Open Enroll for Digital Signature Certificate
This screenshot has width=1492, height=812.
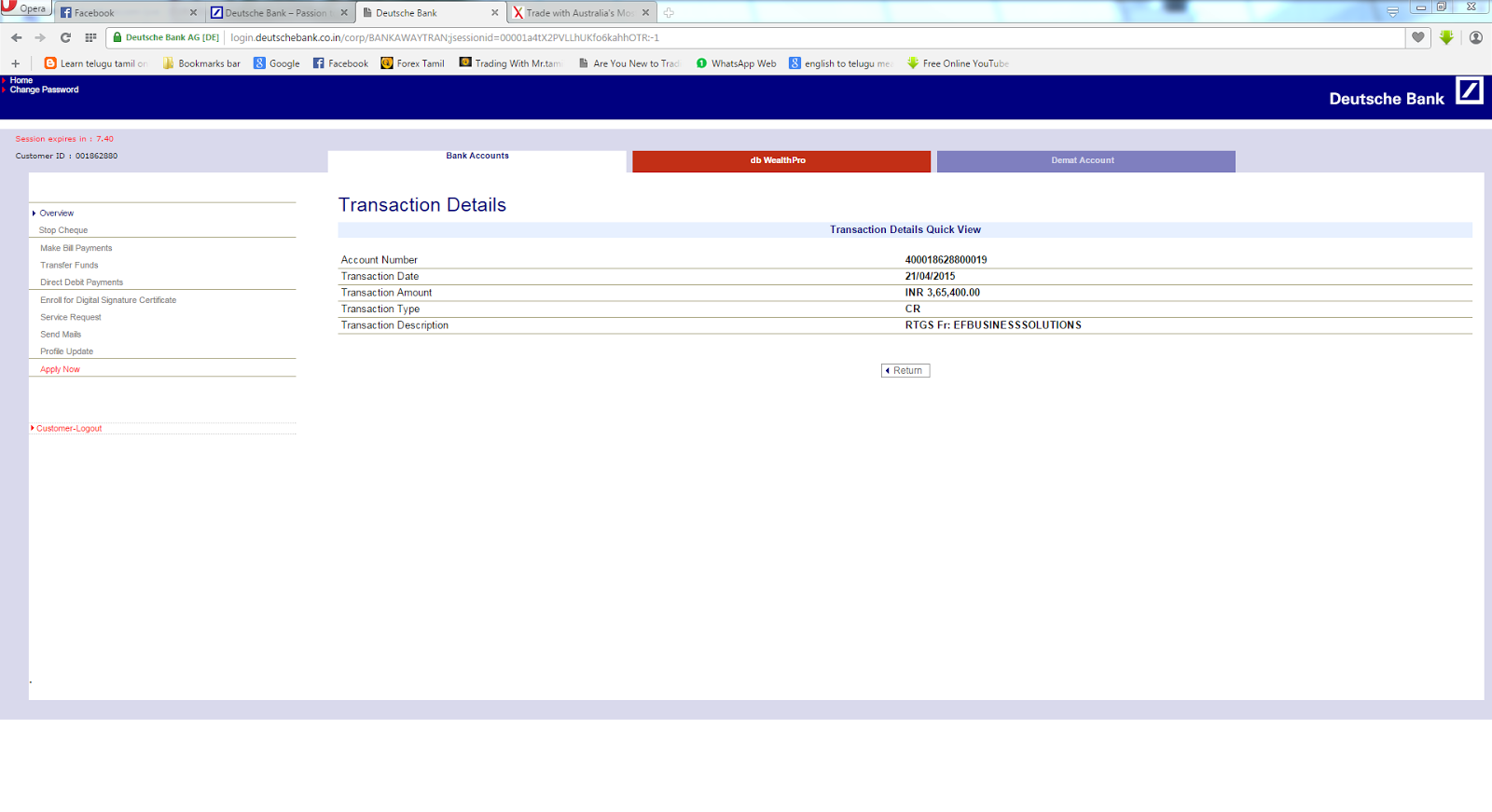tap(108, 300)
